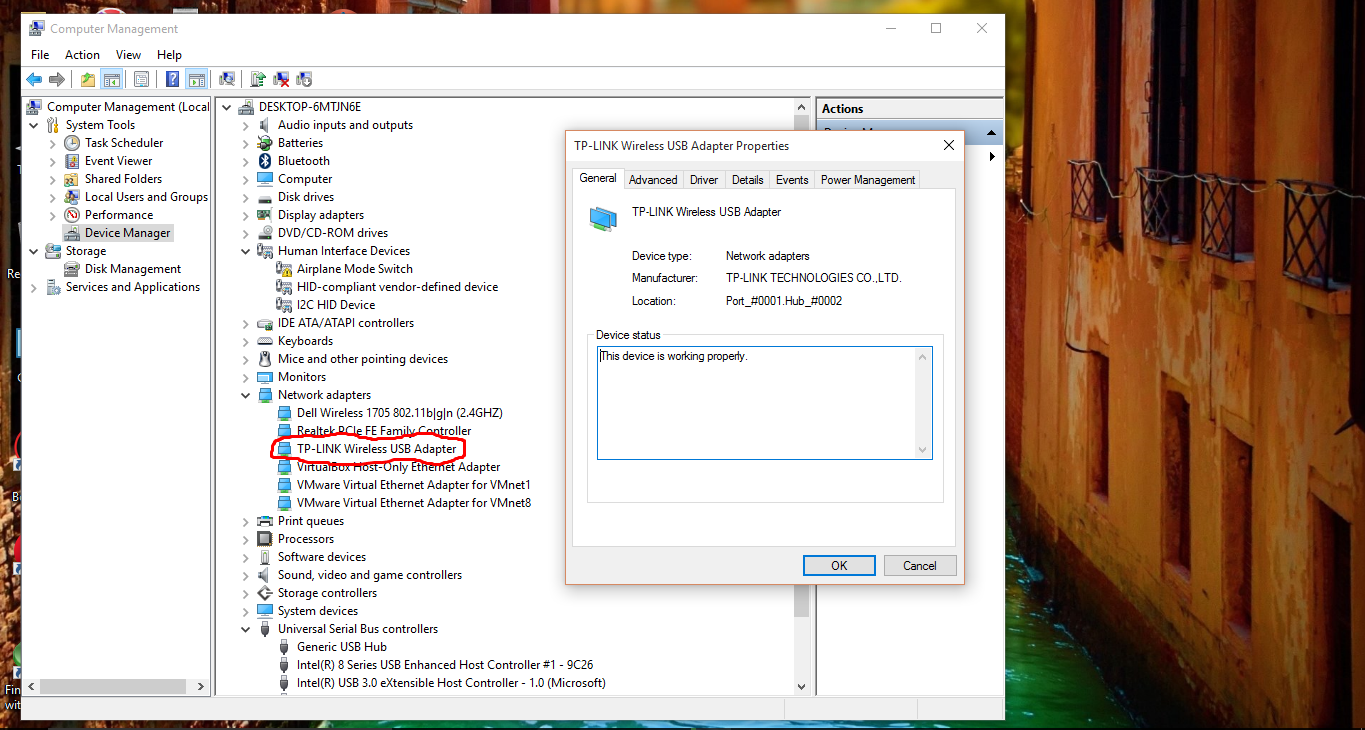Switch to the Power Management tab

[x=868, y=180]
